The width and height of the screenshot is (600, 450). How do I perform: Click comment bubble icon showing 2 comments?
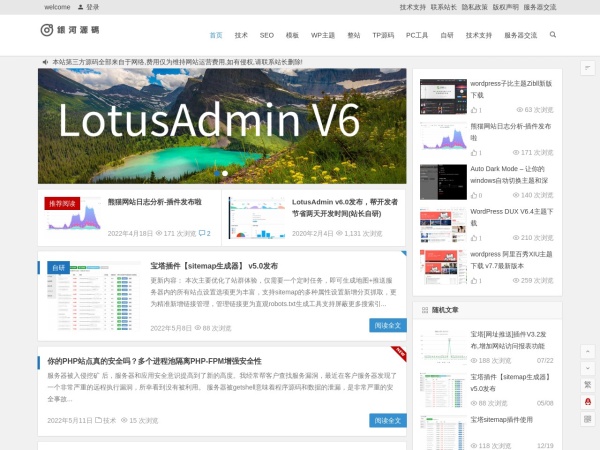[x=202, y=233]
